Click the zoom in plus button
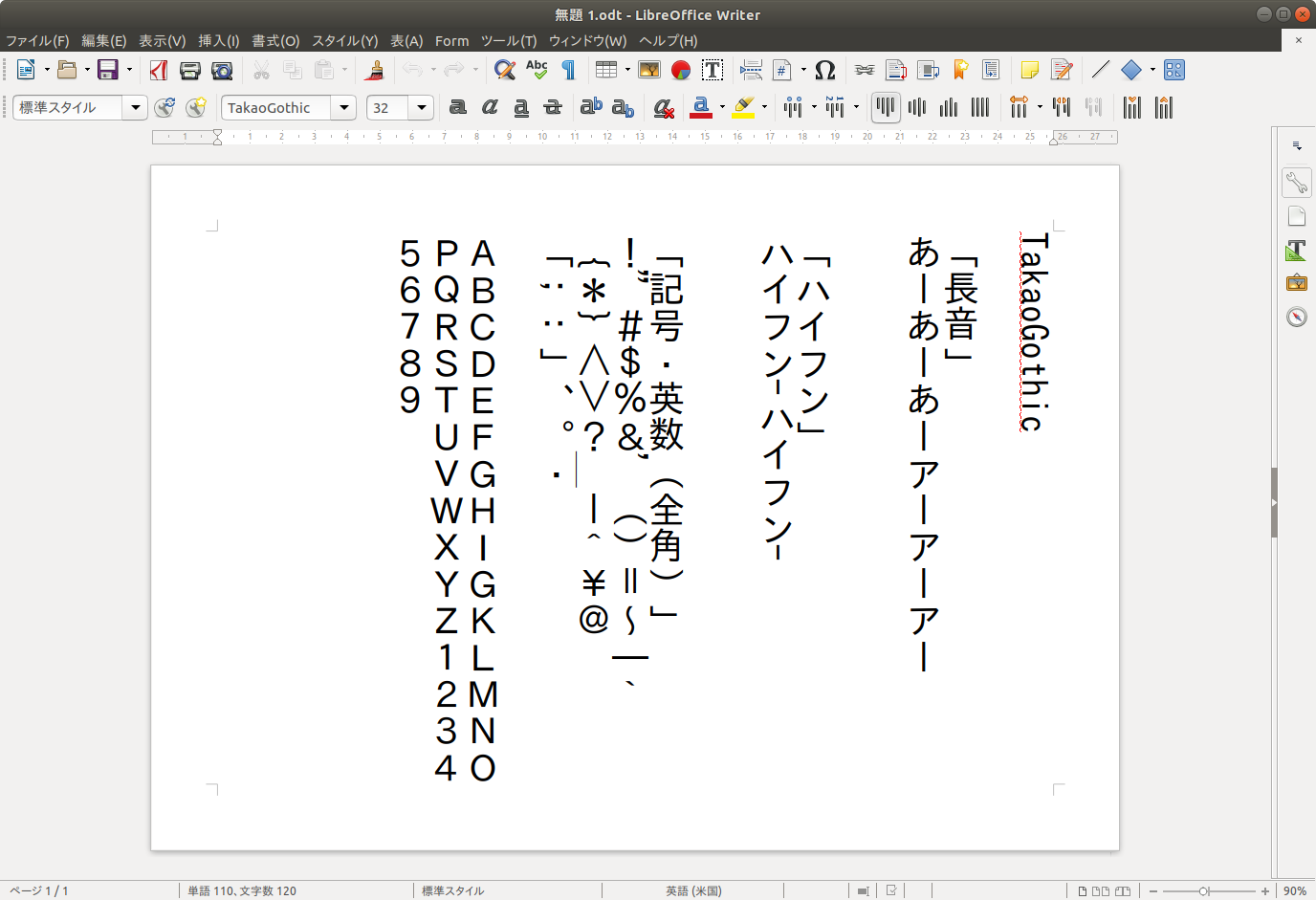The height and width of the screenshot is (900, 1316). tap(1265, 890)
